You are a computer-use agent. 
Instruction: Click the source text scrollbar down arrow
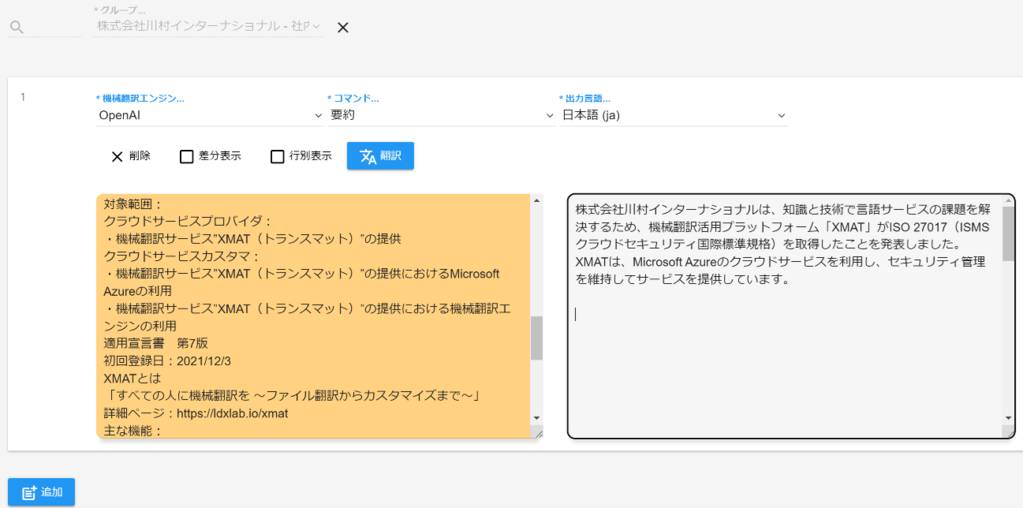(x=536, y=417)
